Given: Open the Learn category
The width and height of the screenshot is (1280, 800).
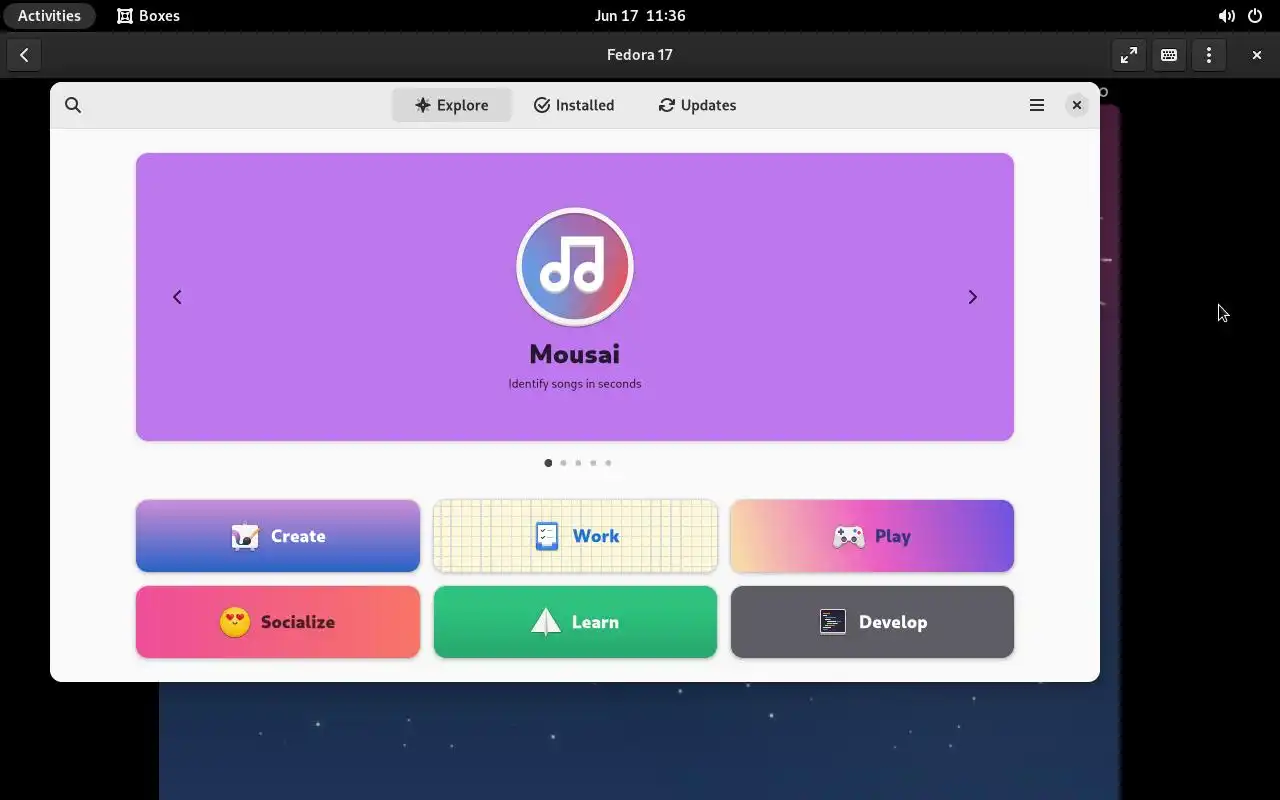Looking at the screenshot, I should pyautogui.click(x=575, y=622).
